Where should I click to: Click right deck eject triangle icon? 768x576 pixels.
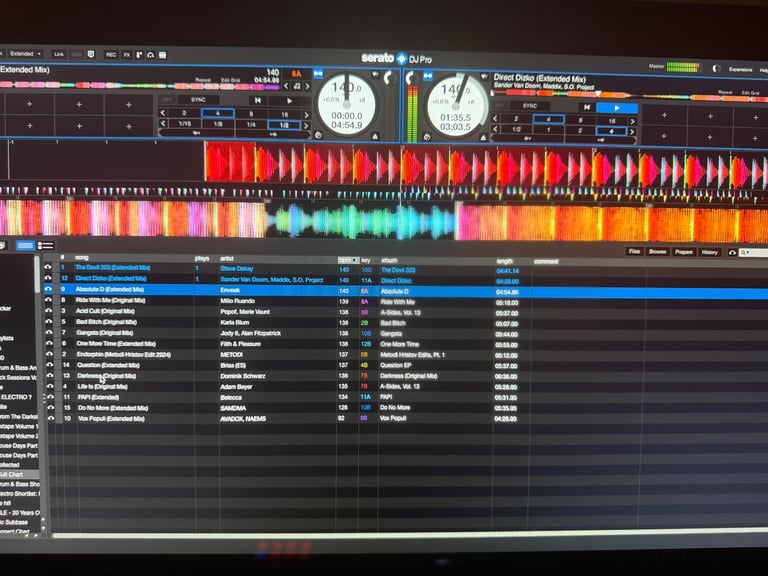click(x=483, y=138)
